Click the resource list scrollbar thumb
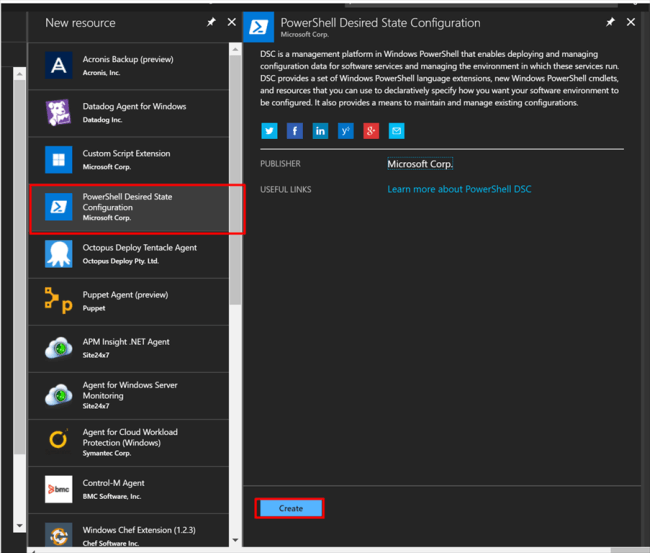650x553 pixels. 235,180
